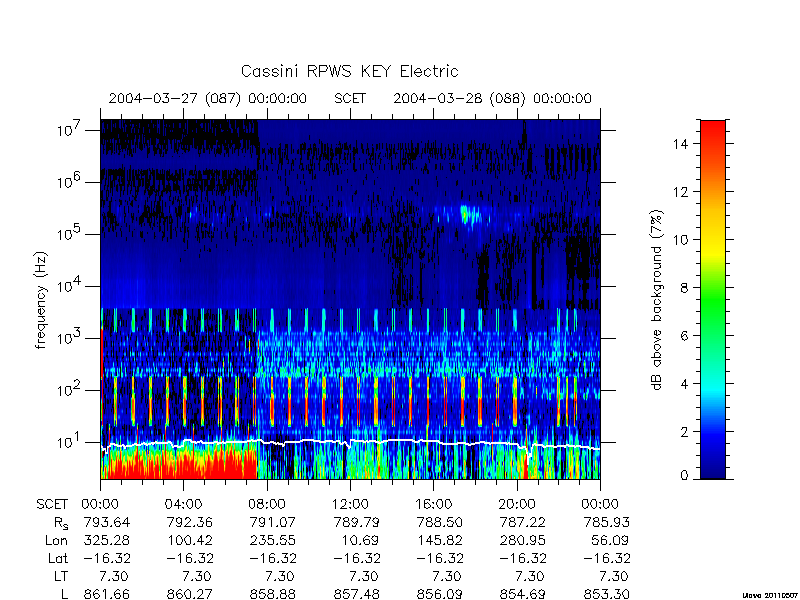This screenshot has width=800, height=600.
Task: Select the Lon value 100.42
Action: (190, 540)
